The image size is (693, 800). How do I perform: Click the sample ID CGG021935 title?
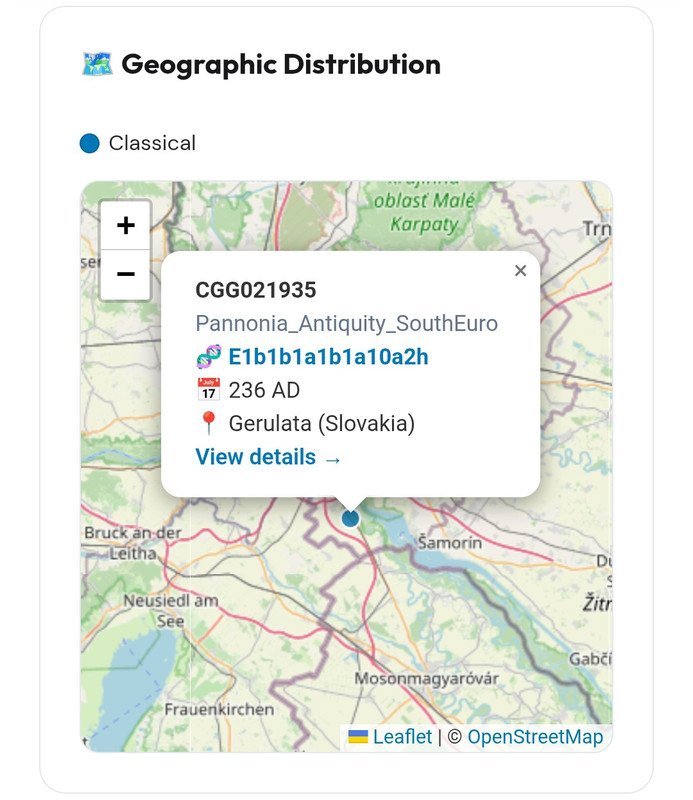tap(256, 290)
